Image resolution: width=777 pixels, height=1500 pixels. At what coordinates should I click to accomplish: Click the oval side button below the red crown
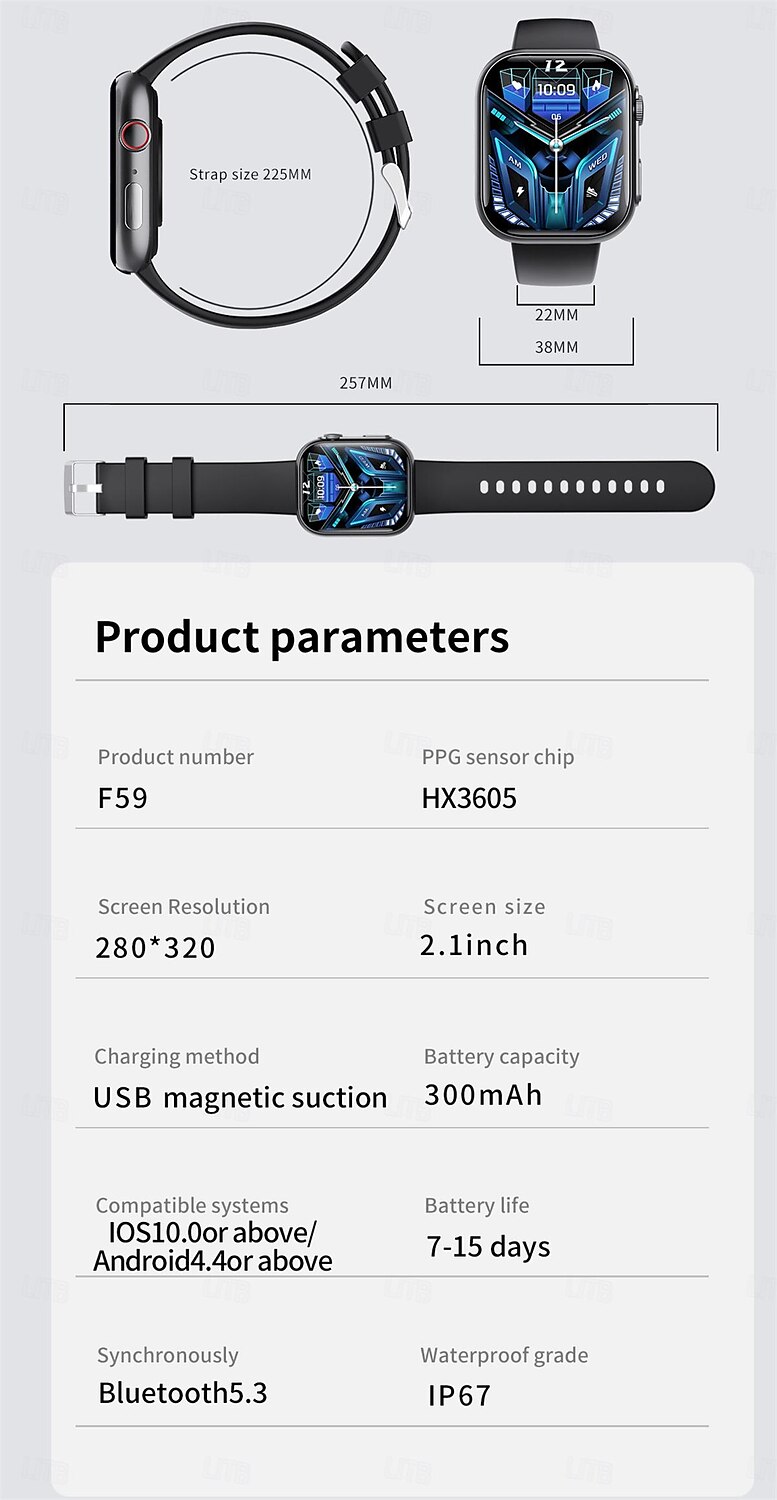tap(134, 205)
